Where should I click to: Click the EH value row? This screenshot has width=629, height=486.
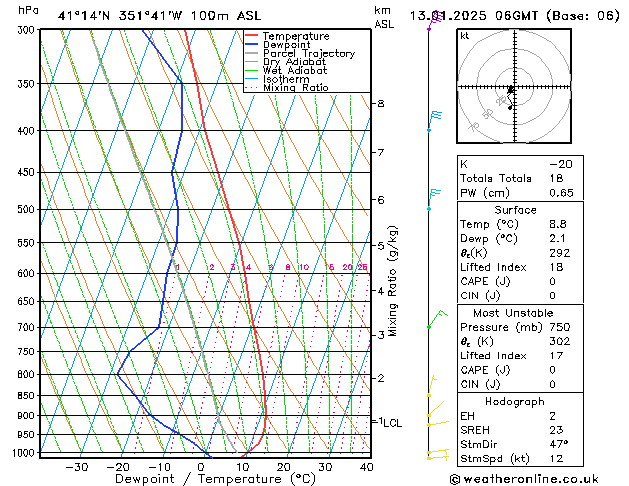[520, 416]
